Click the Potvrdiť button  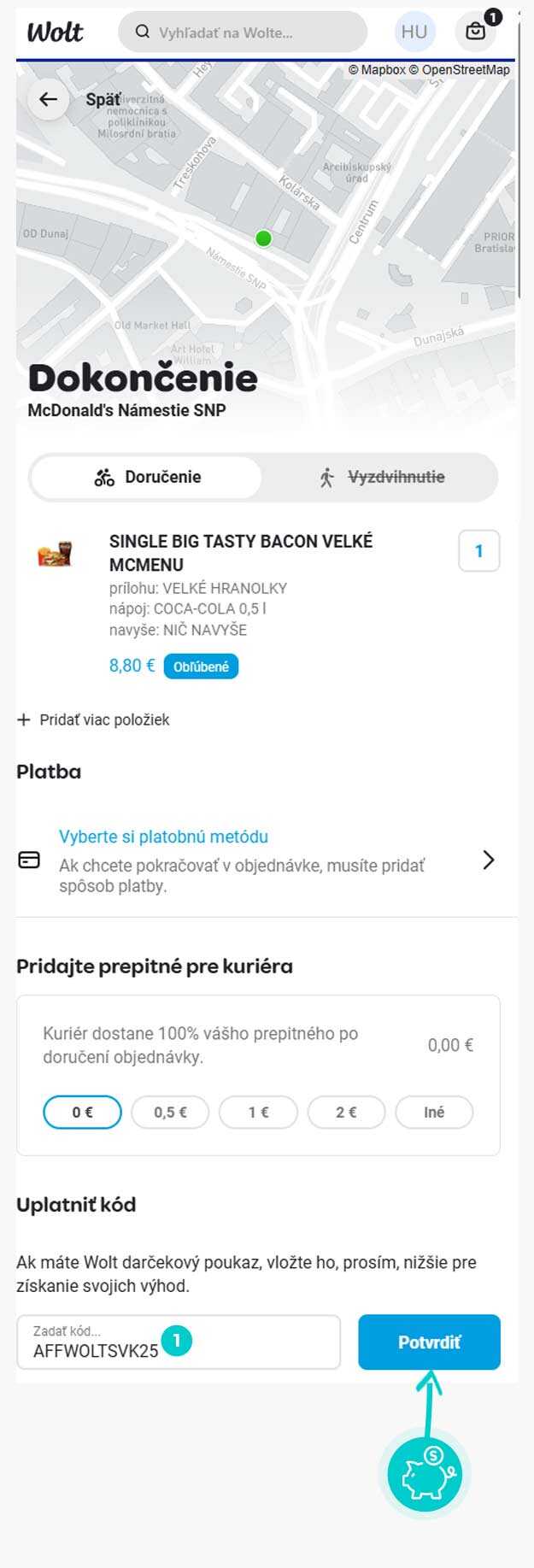click(x=429, y=1342)
